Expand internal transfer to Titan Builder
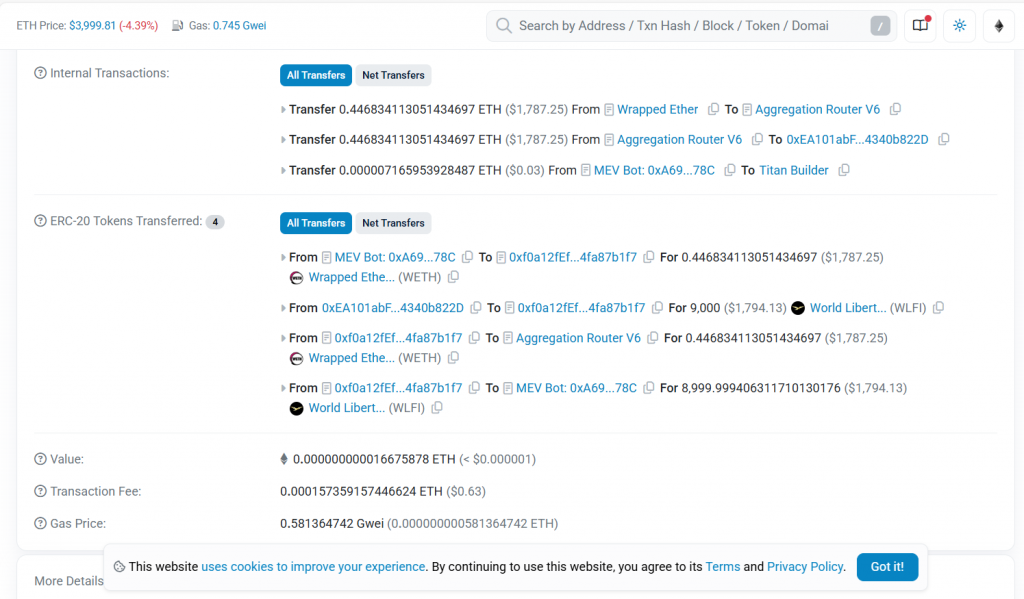The width and height of the screenshot is (1024, 599). [283, 170]
